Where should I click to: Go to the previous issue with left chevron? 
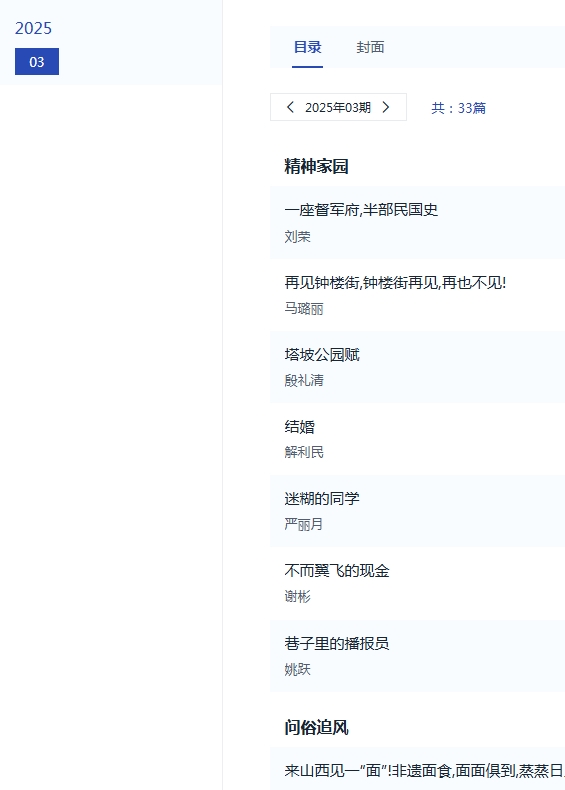click(x=290, y=107)
